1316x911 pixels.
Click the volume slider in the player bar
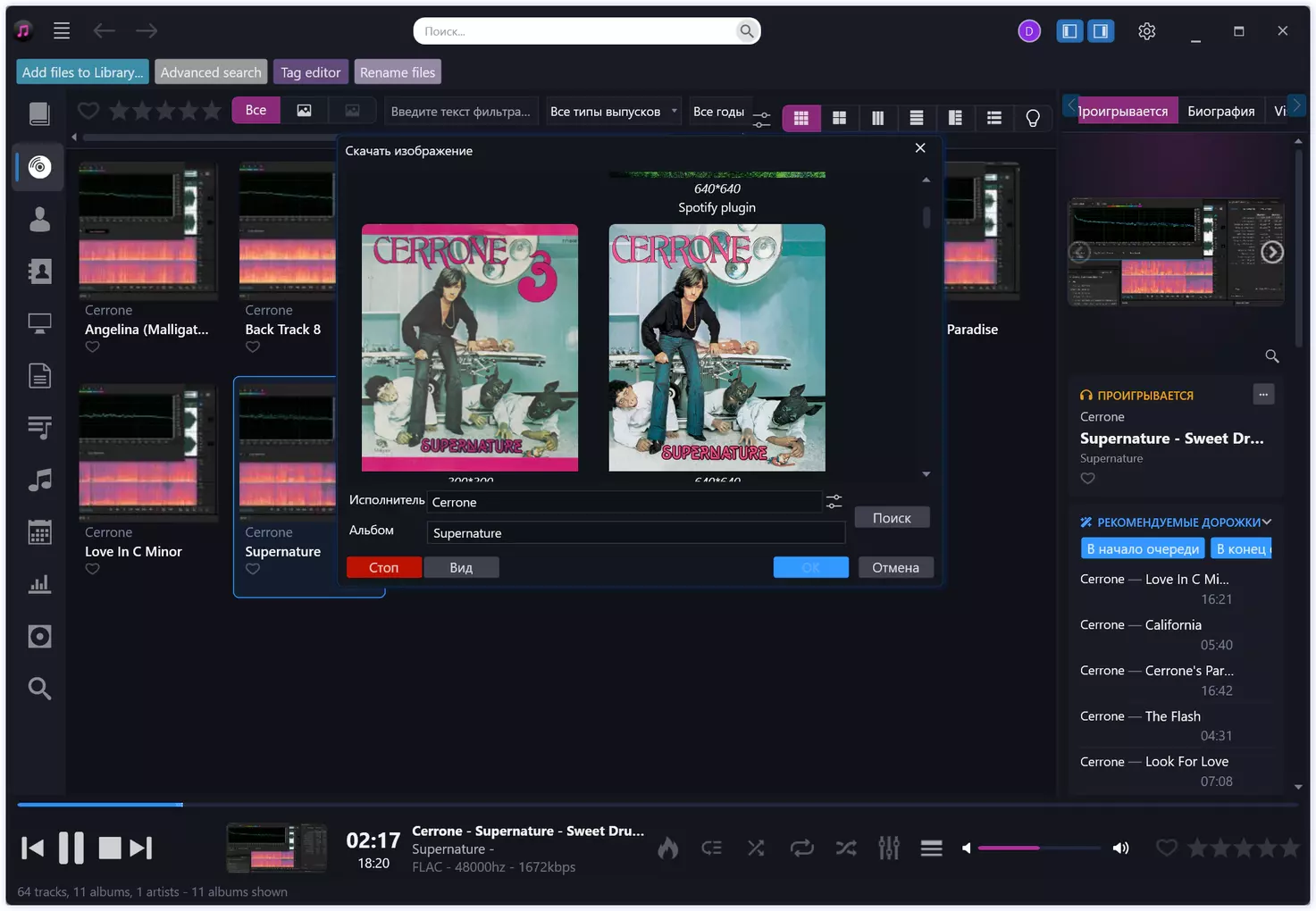coord(1039,848)
